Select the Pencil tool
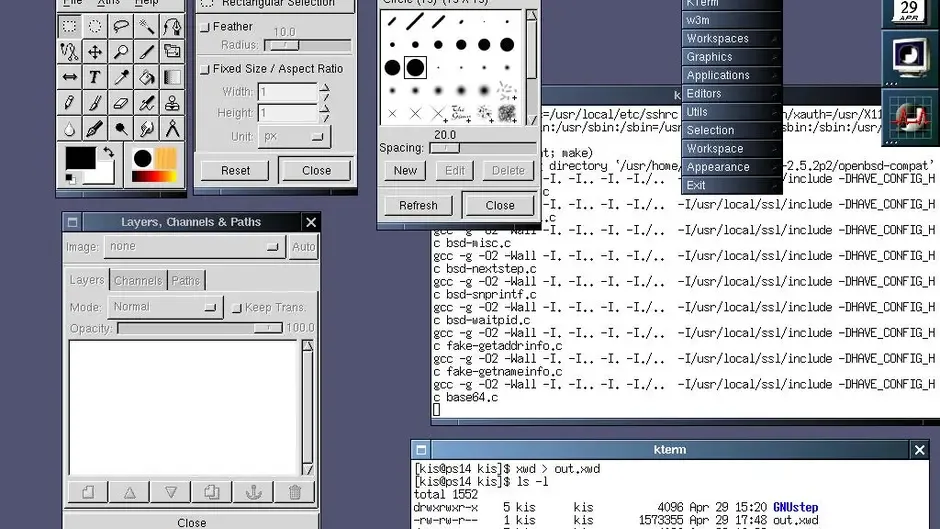940x529 pixels. (x=70, y=103)
